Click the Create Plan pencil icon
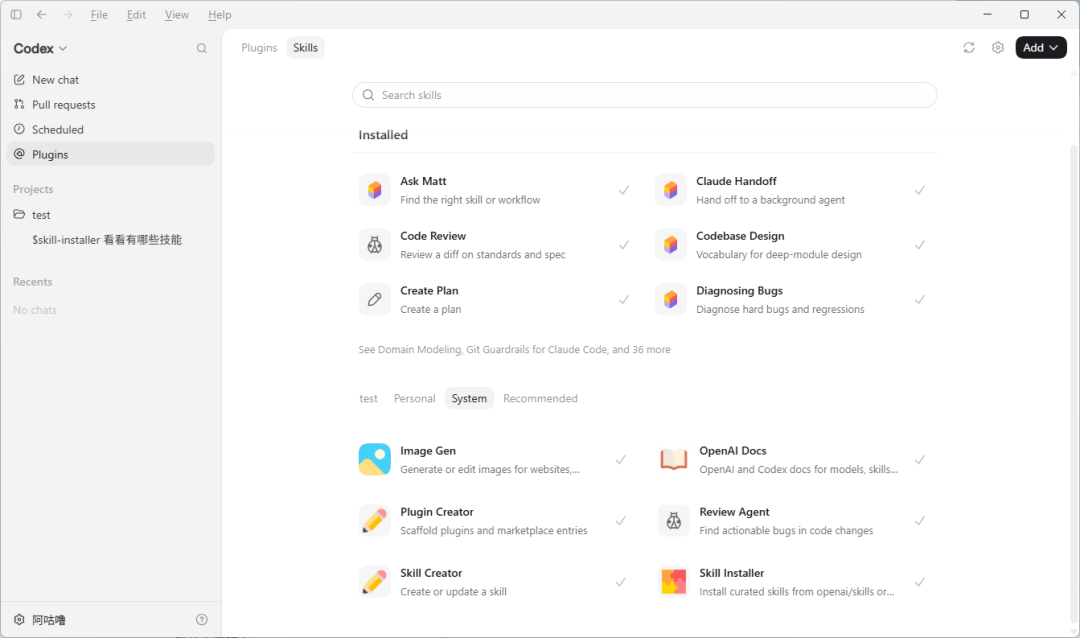This screenshot has height=638, width=1080. click(375, 300)
